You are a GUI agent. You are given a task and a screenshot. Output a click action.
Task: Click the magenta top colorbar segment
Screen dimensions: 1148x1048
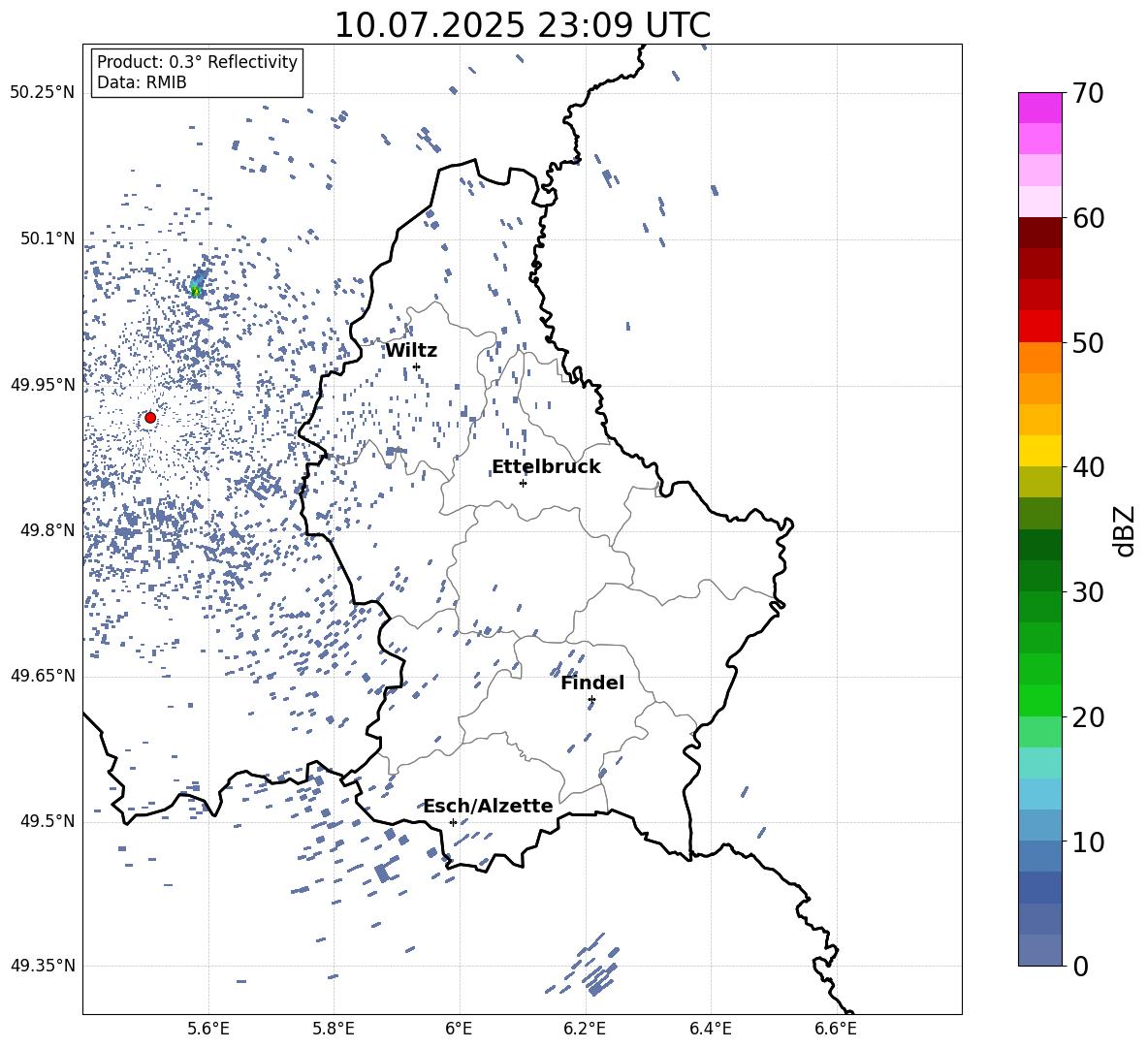pyautogui.click(x=1039, y=108)
